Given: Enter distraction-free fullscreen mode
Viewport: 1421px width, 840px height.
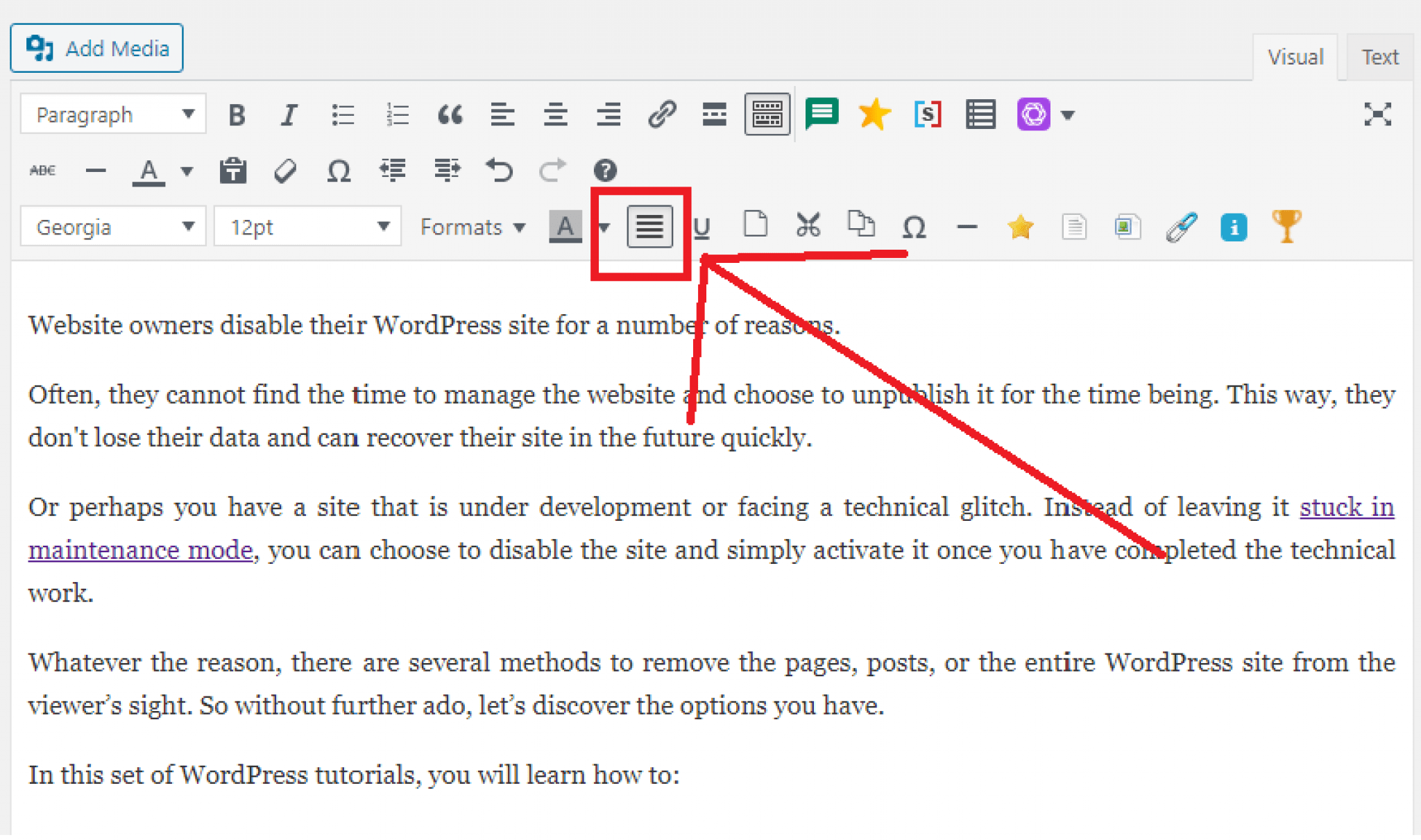Looking at the screenshot, I should 1377,114.
